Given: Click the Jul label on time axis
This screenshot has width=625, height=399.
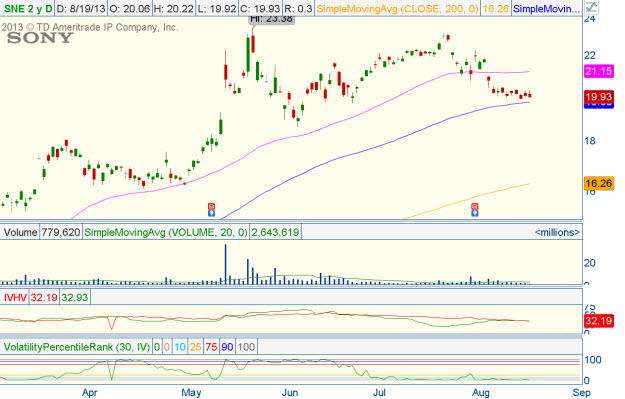Looking at the screenshot, I should tap(379, 393).
